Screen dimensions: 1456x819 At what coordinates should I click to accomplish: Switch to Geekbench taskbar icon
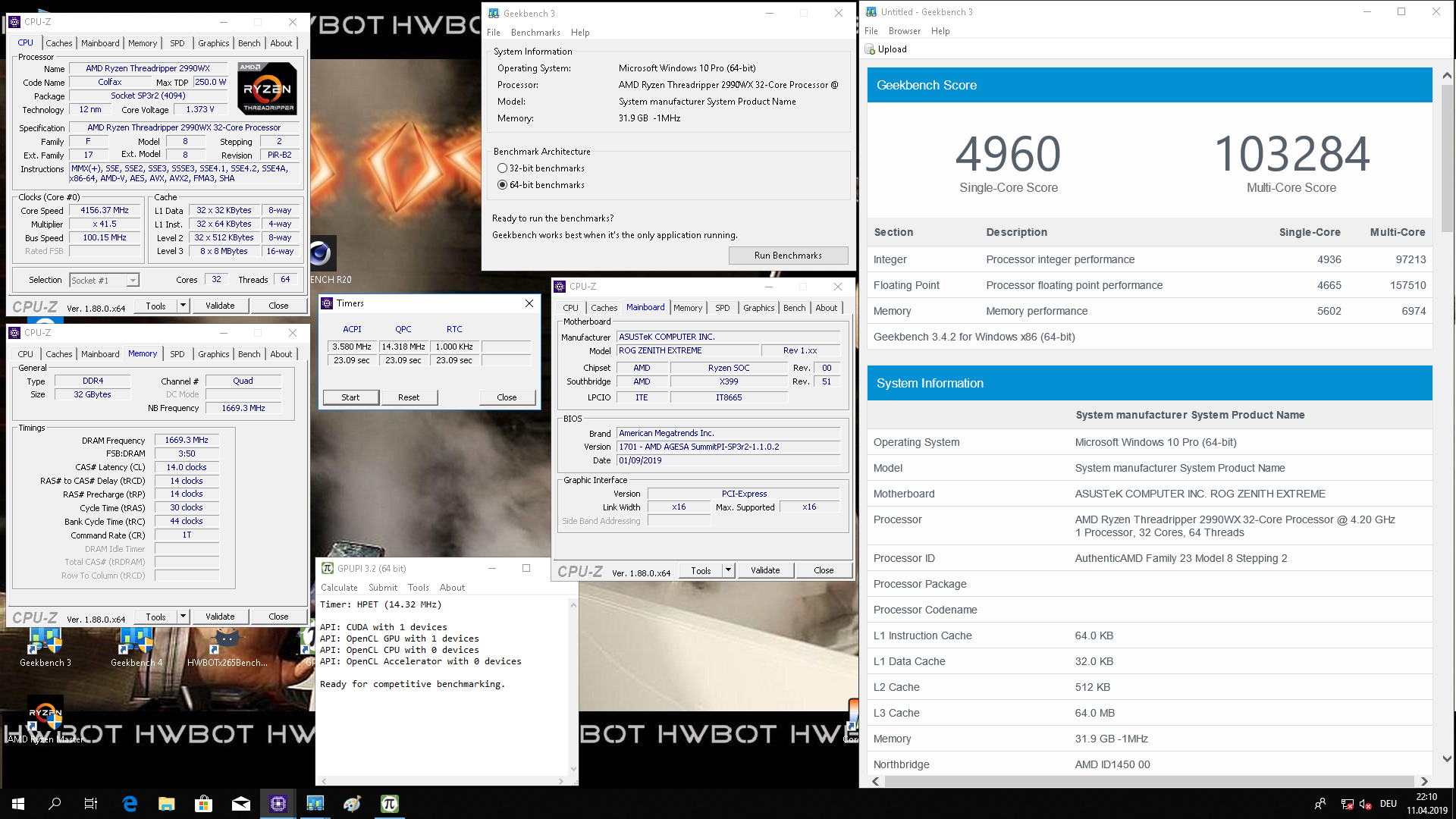click(x=315, y=804)
